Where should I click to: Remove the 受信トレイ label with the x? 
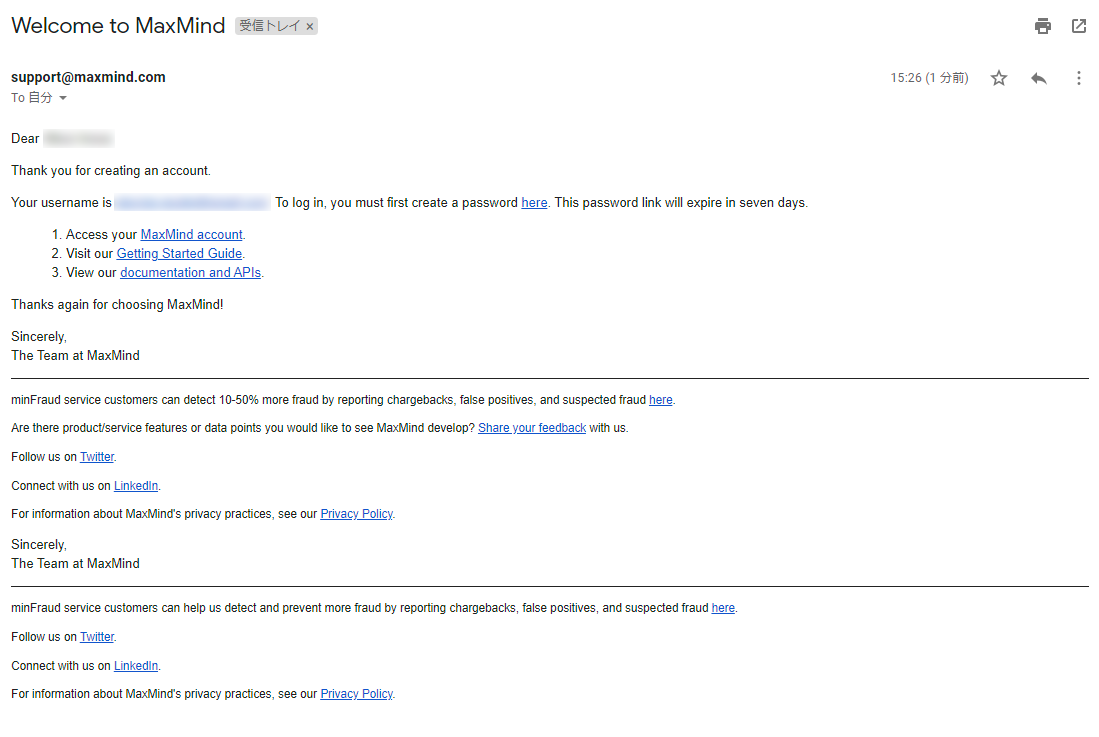pyautogui.click(x=310, y=27)
